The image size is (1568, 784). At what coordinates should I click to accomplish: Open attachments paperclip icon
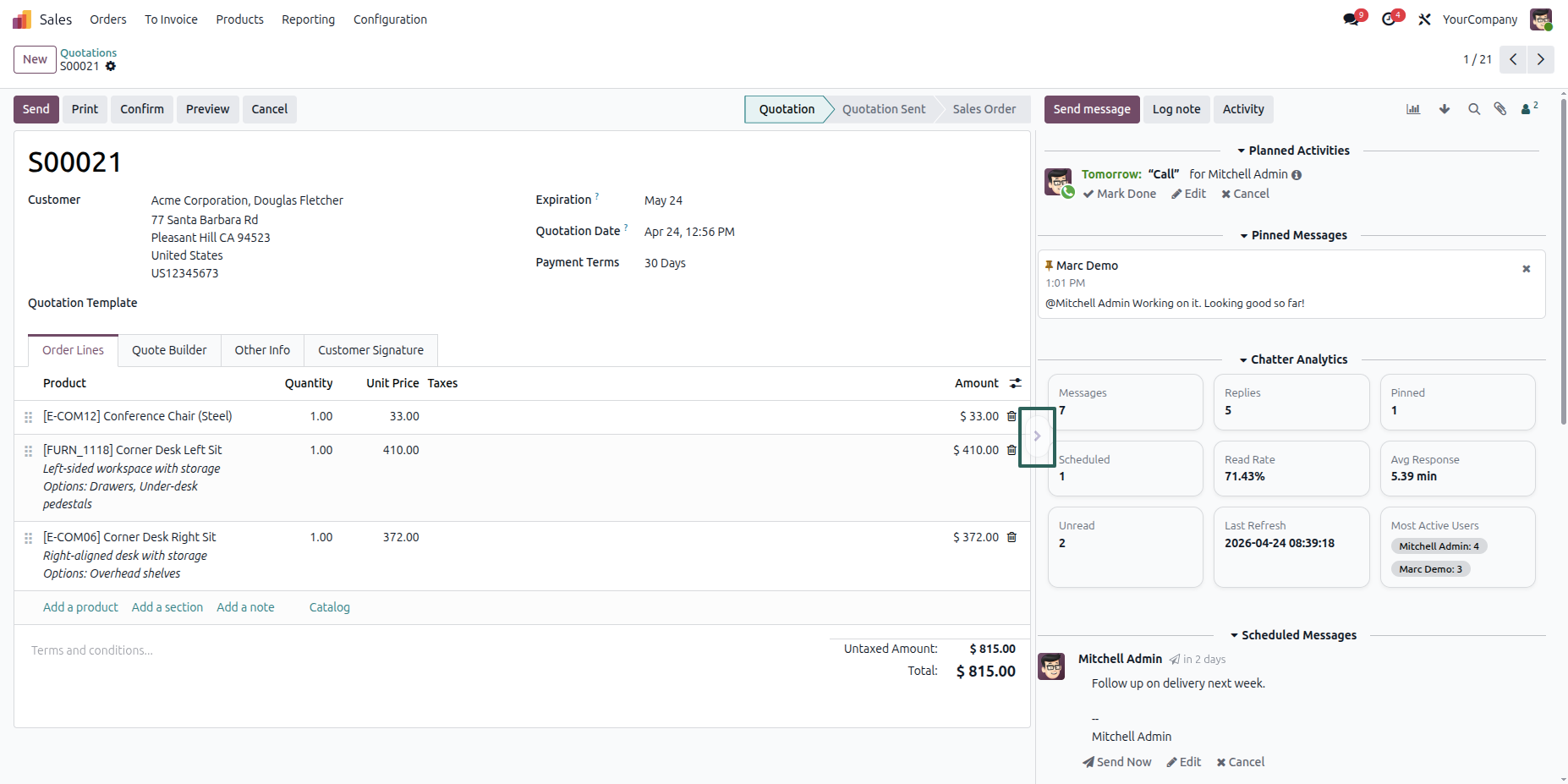1500,109
